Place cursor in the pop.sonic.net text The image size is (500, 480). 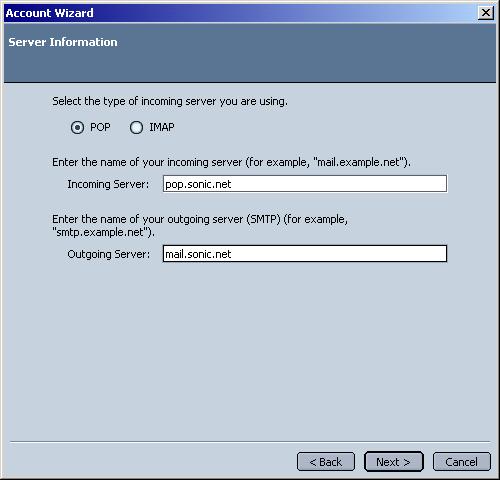[198, 184]
